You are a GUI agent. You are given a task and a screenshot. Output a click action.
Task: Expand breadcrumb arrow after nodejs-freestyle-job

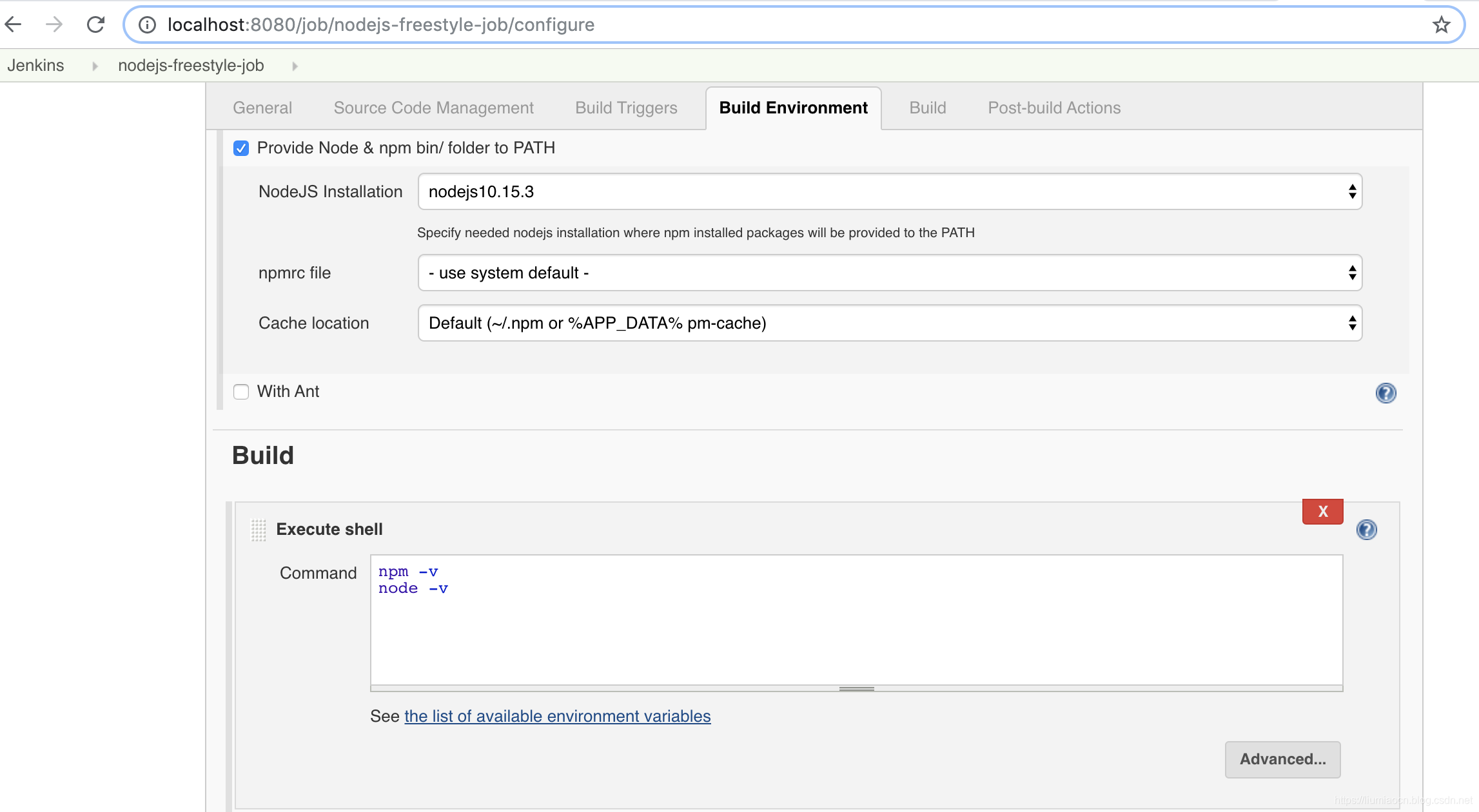(x=295, y=66)
